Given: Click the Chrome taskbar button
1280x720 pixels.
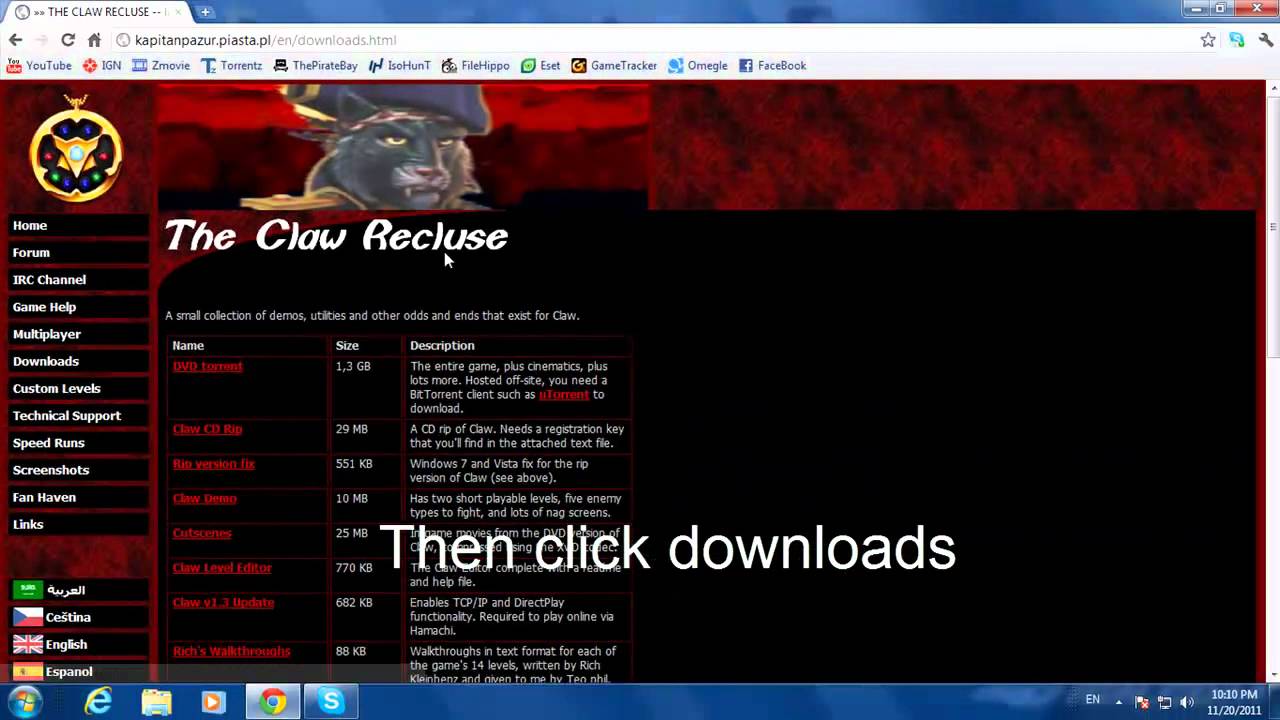Looking at the screenshot, I should [x=273, y=702].
